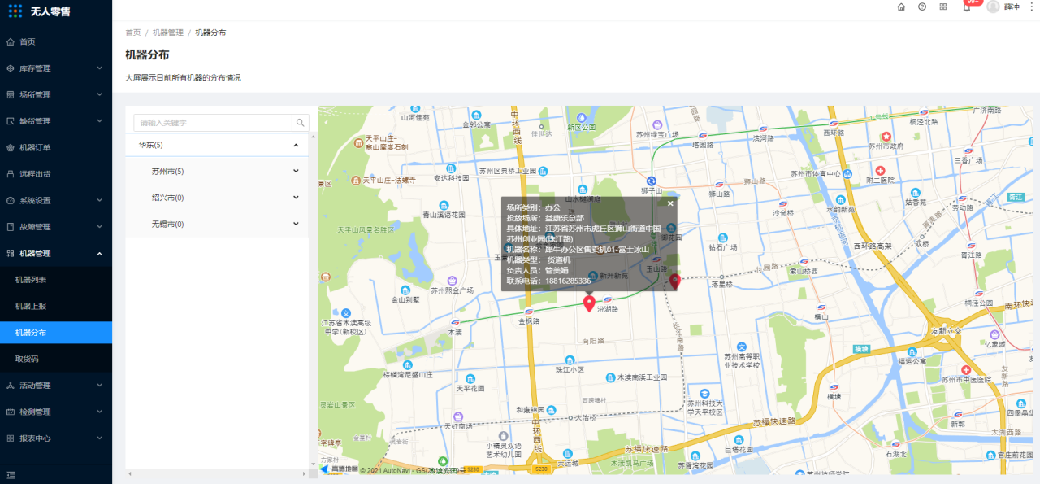Focus the keyword search input above the tree

pos(214,123)
